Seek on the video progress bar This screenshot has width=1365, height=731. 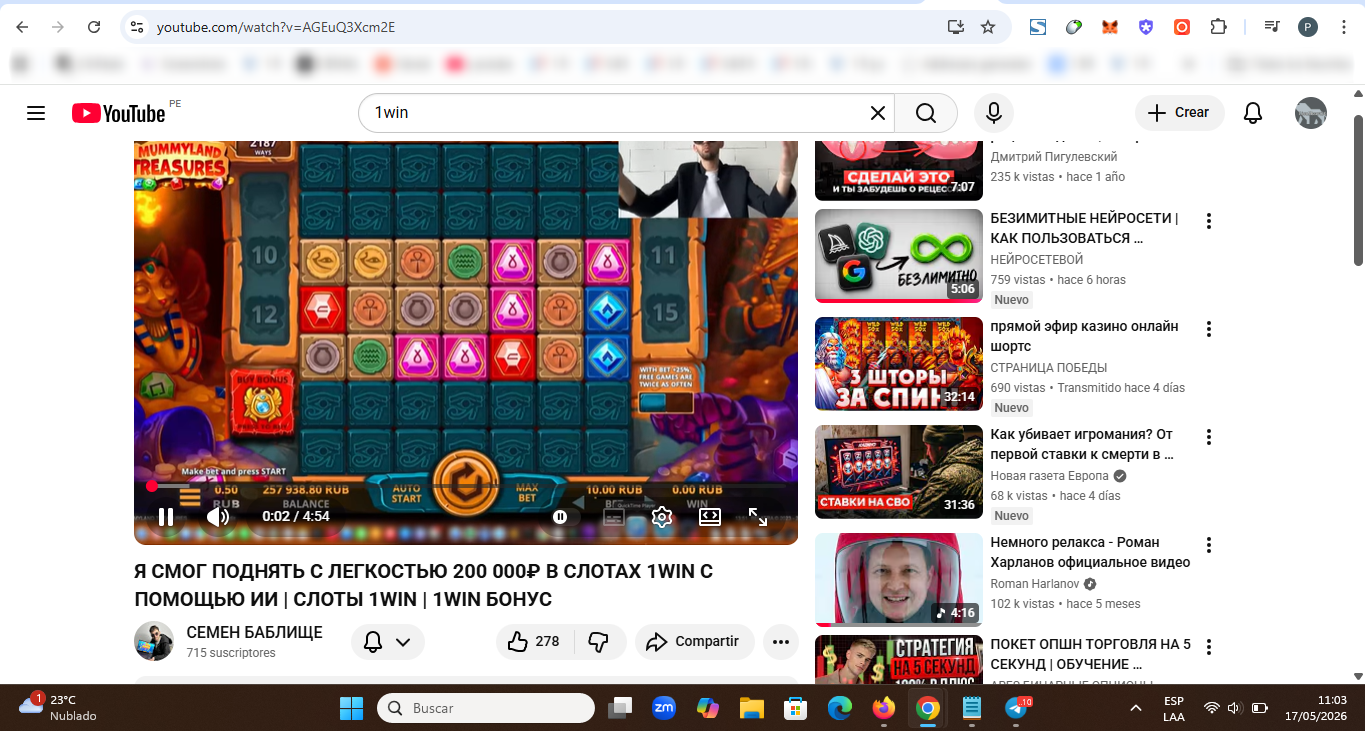click(466, 486)
